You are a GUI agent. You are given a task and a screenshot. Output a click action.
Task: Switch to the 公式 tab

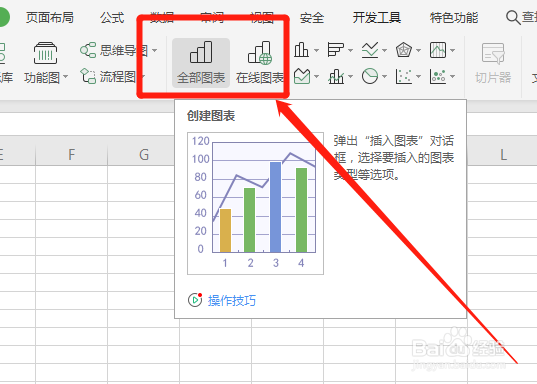click(112, 17)
